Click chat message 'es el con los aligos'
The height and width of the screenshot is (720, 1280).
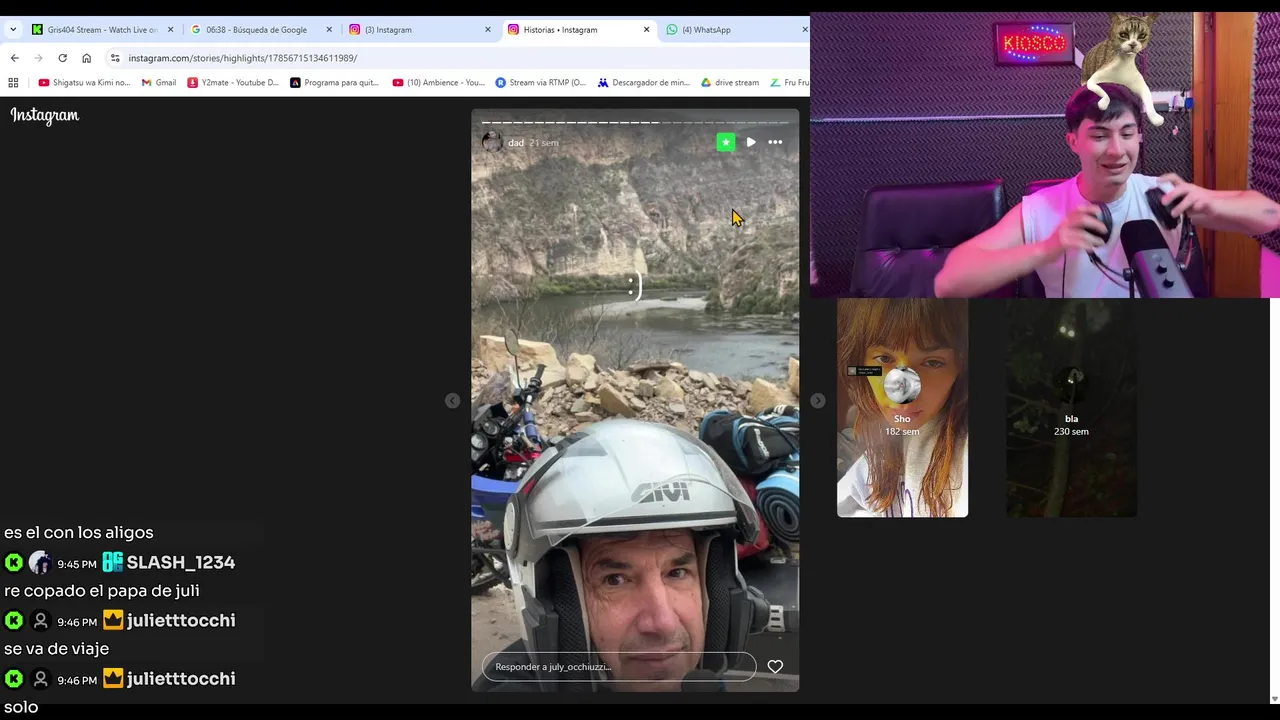click(79, 533)
